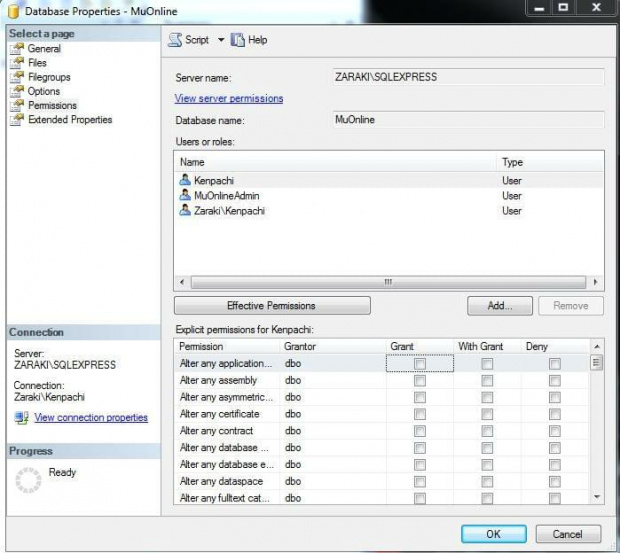Click the Filegroups page icon
Image resolution: width=620 pixels, height=553 pixels.
tap(16, 77)
